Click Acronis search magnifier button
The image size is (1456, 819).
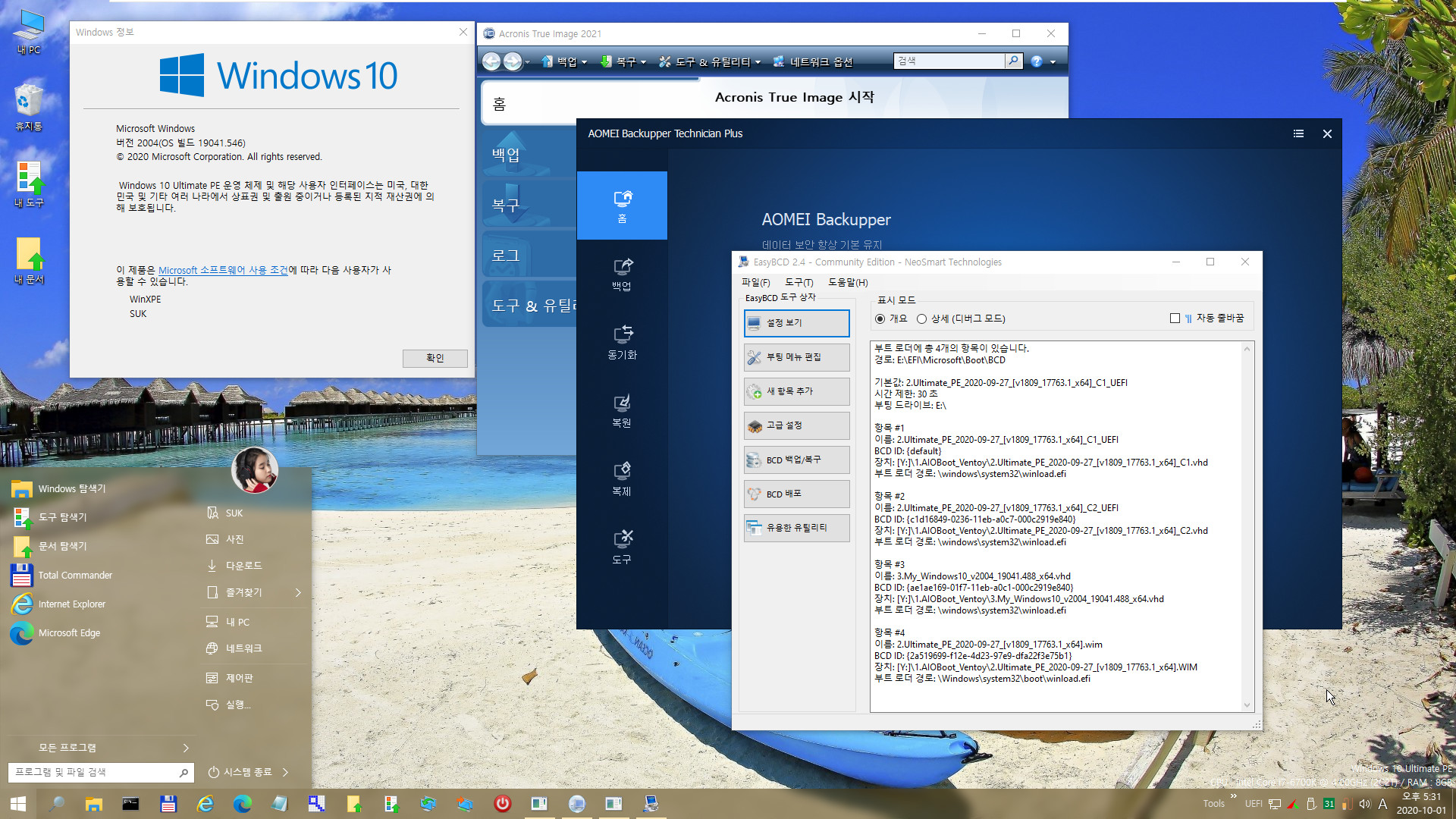tap(1014, 61)
